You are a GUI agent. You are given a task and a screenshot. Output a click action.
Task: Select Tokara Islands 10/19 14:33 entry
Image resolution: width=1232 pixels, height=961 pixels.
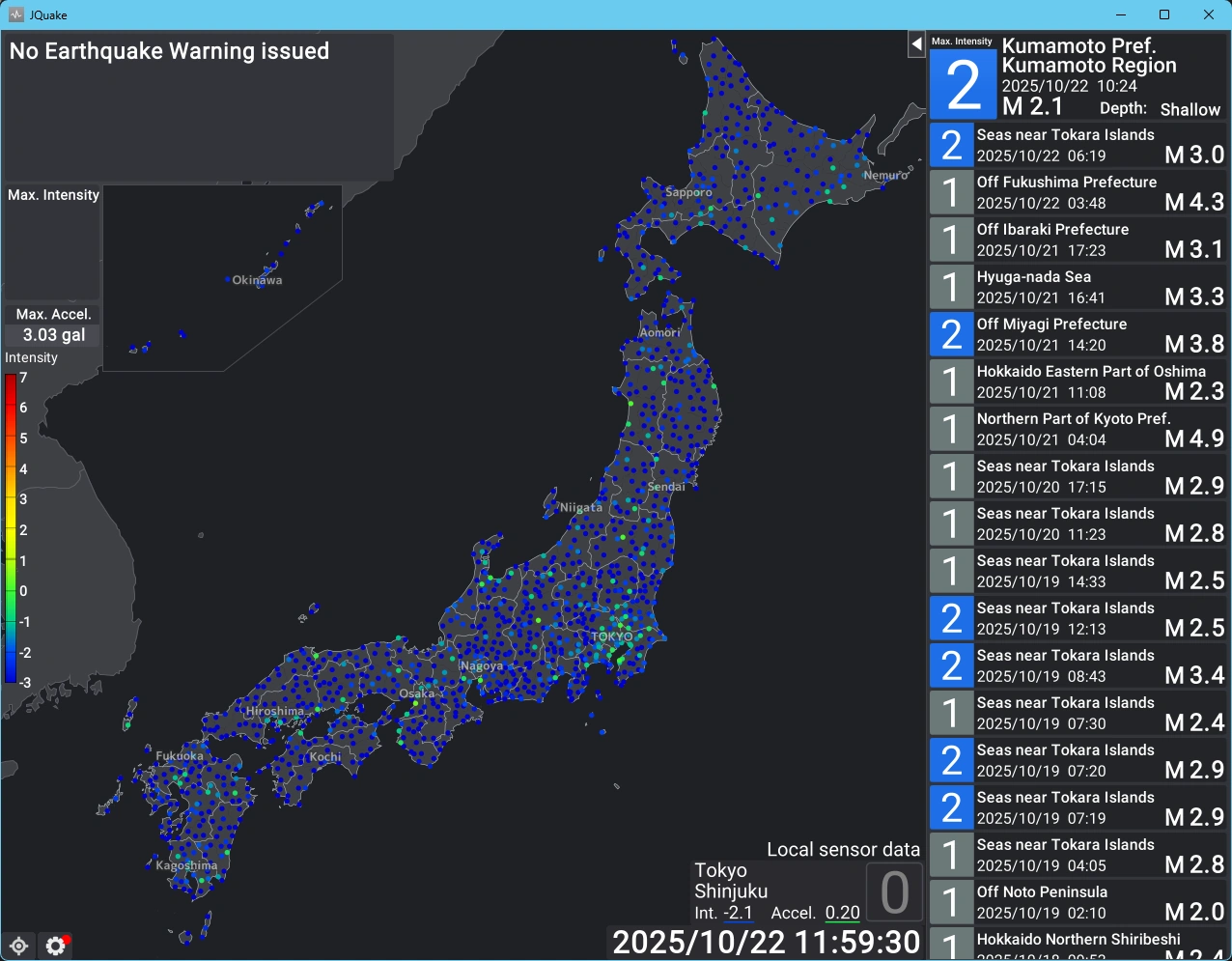pos(1078,571)
